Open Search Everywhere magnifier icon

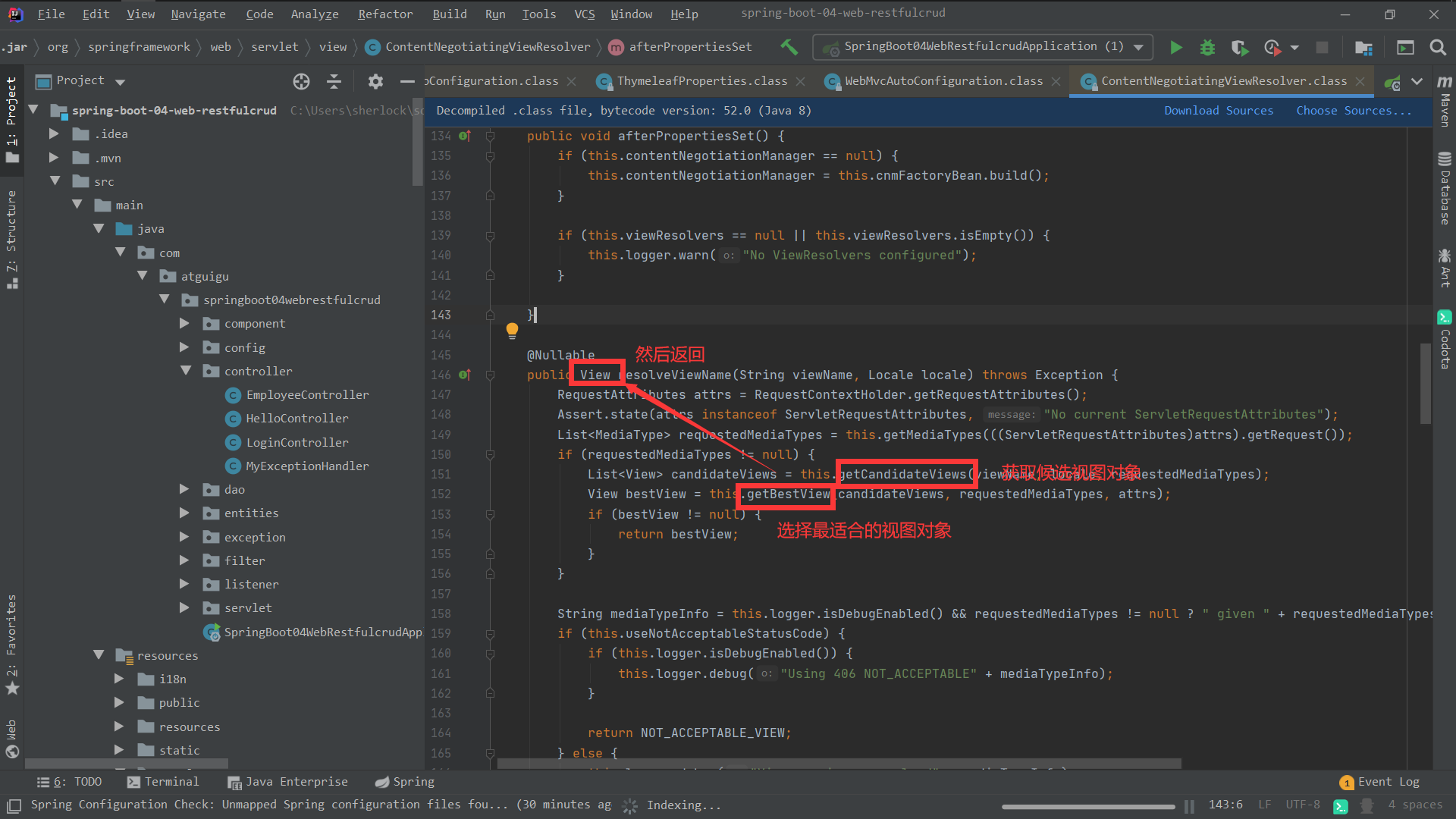1437,48
